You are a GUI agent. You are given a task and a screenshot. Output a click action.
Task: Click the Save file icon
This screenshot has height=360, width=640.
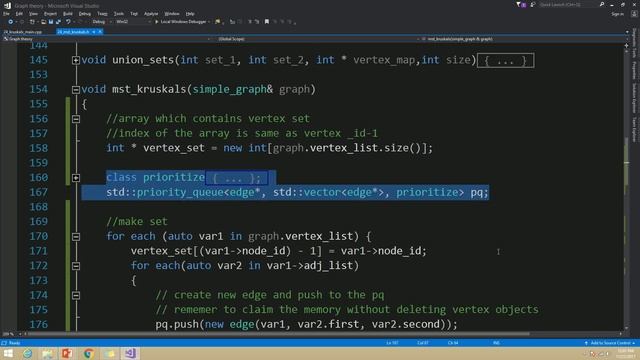point(51,22)
